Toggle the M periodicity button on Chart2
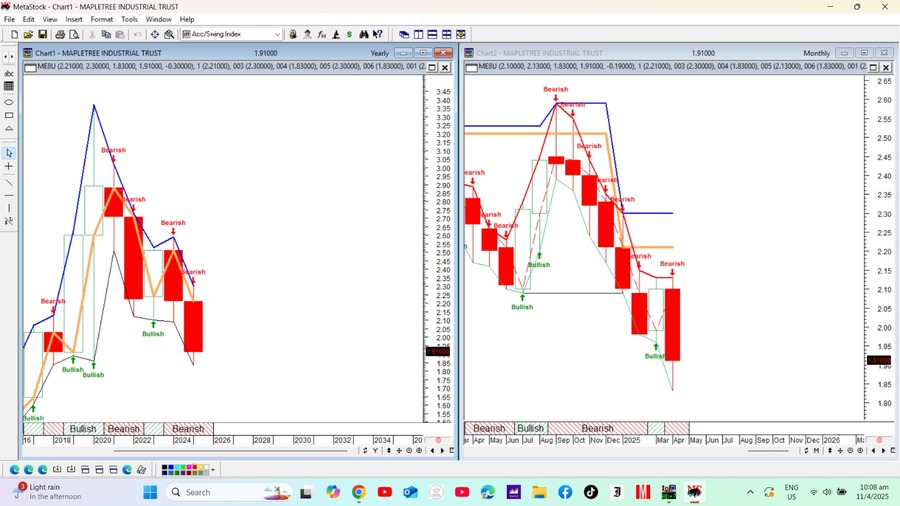 point(817,450)
